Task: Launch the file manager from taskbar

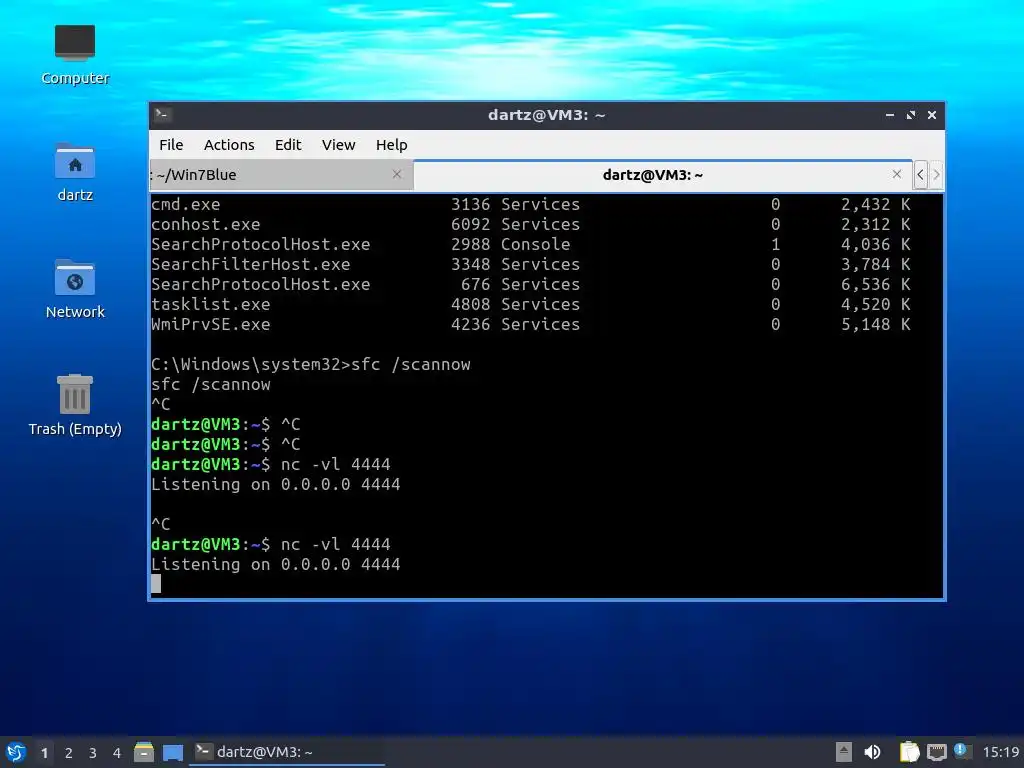Action: (144, 752)
